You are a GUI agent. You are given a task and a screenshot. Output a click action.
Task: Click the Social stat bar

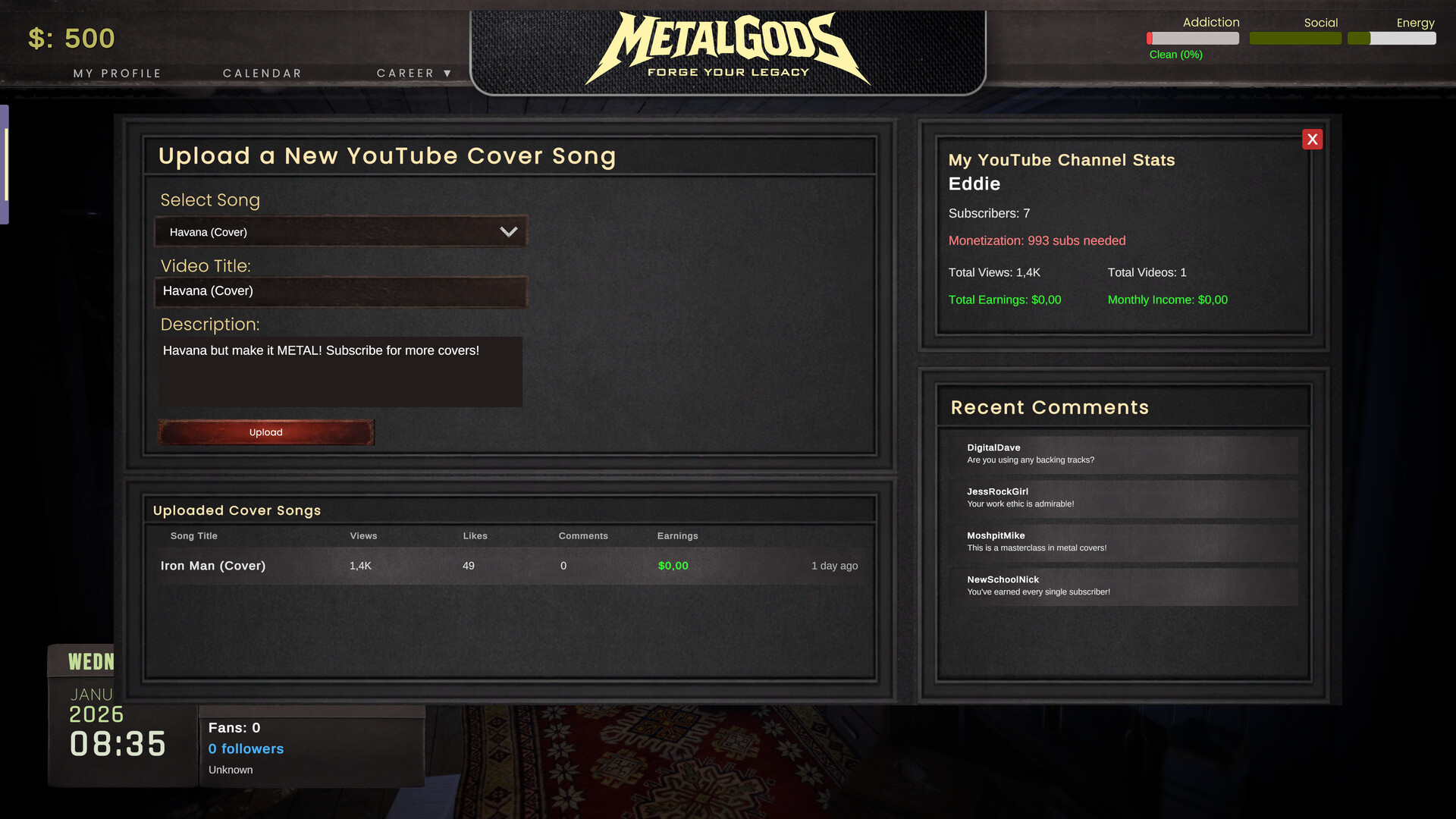tap(1295, 38)
